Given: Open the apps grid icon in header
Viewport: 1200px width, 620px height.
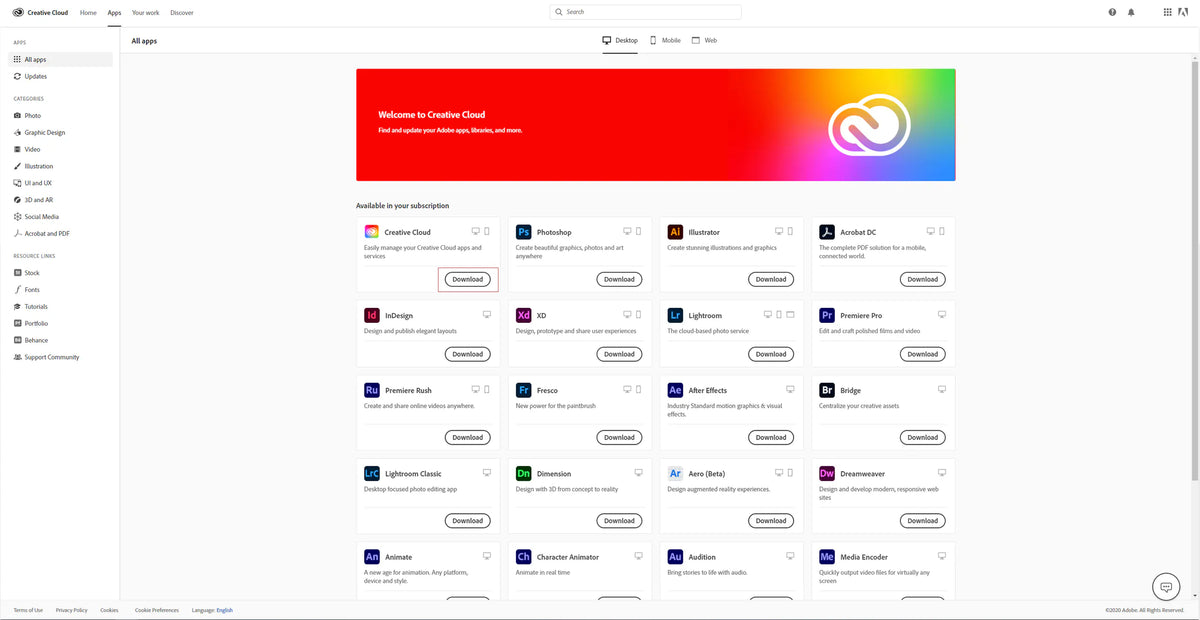Looking at the screenshot, I should coord(1168,12).
